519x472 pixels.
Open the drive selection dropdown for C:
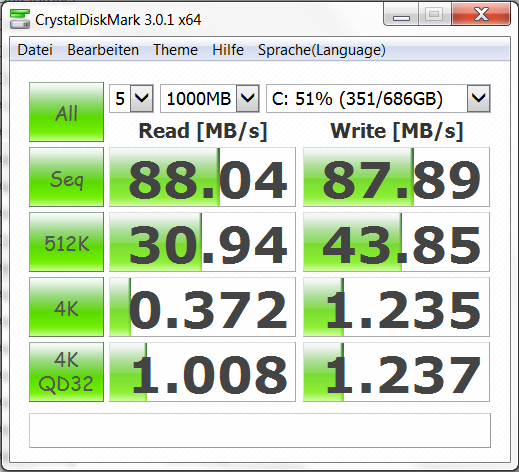click(378, 99)
